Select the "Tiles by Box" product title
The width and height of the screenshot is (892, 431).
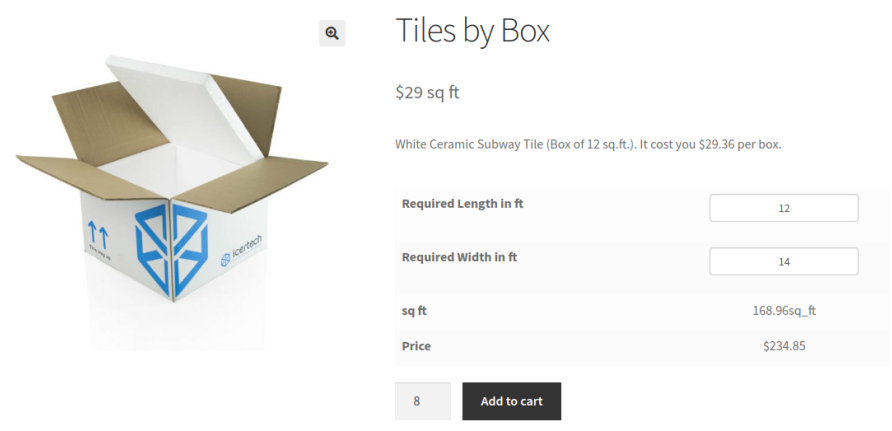click(x=473, y=30)
